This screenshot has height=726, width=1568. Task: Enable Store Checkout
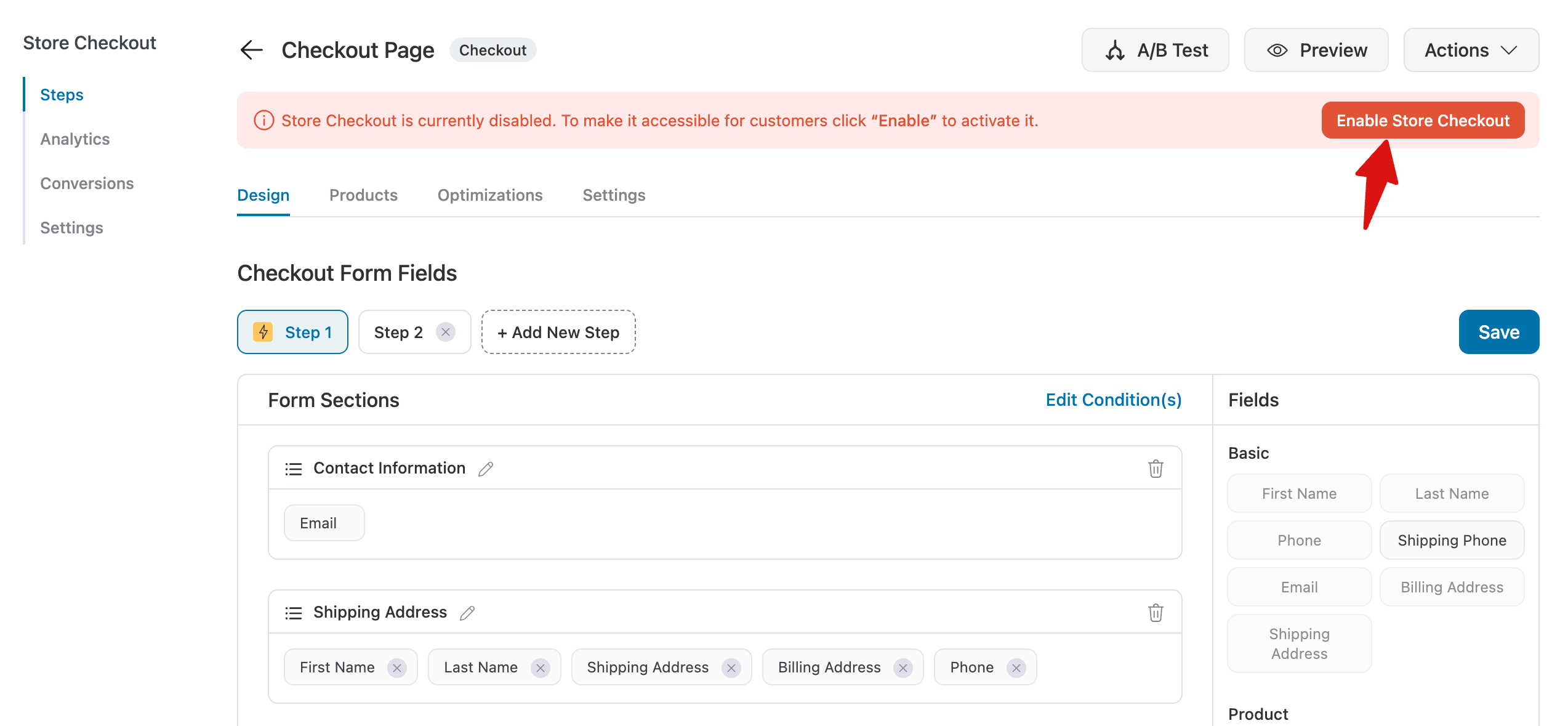click(x=1423, y=120)
